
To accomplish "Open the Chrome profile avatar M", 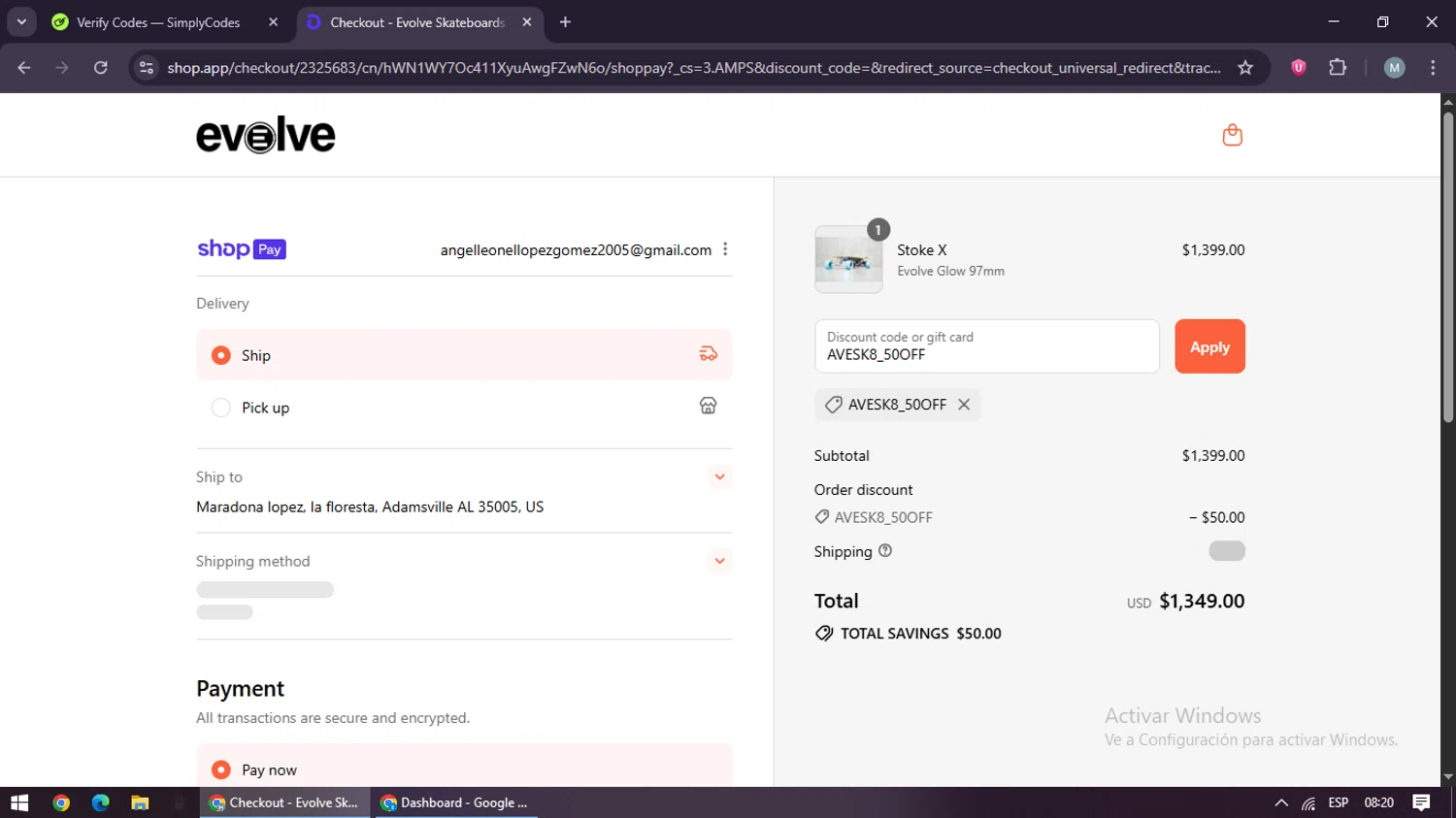I will point(1394,68).
